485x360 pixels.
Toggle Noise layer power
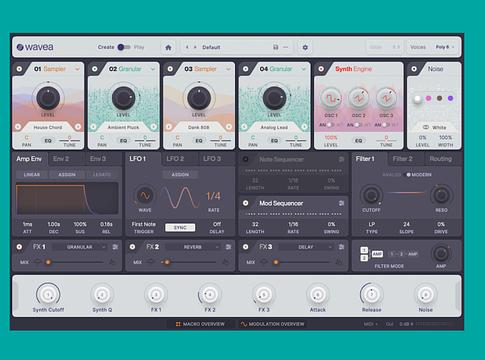(x=414, y=69)
